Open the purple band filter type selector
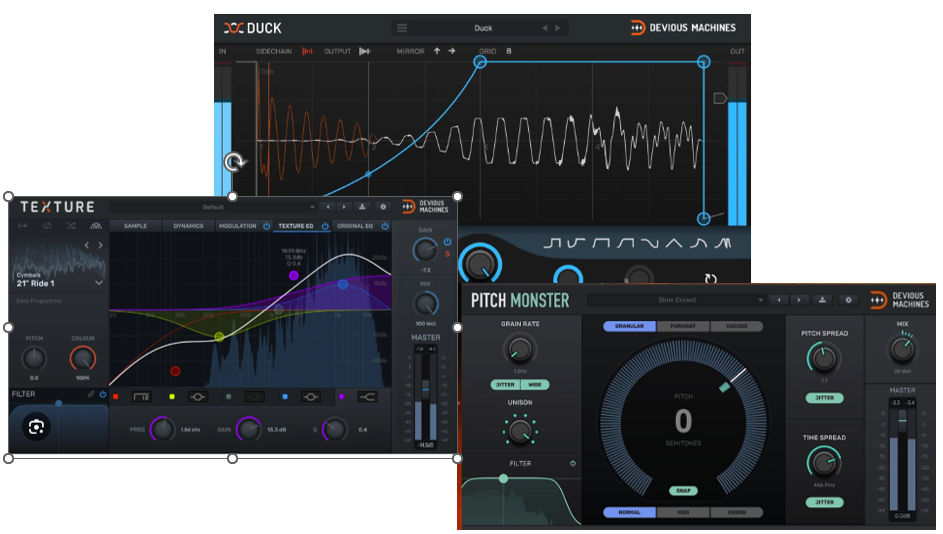Viewport: 943px width, 534px height. 367,397
